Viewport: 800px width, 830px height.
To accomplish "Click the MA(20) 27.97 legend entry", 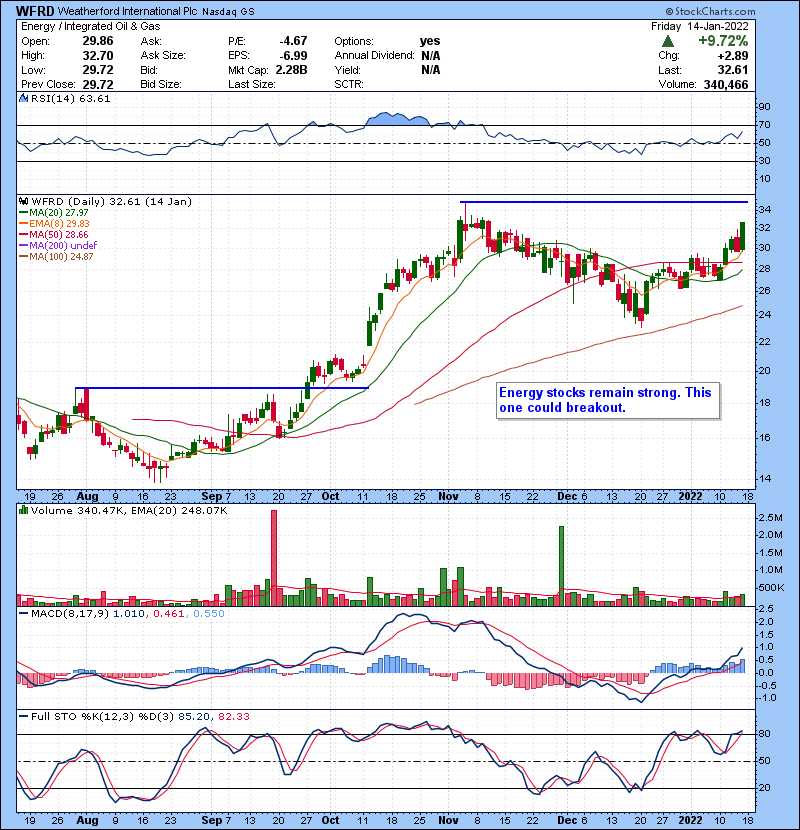I will [x=53, y=213].
